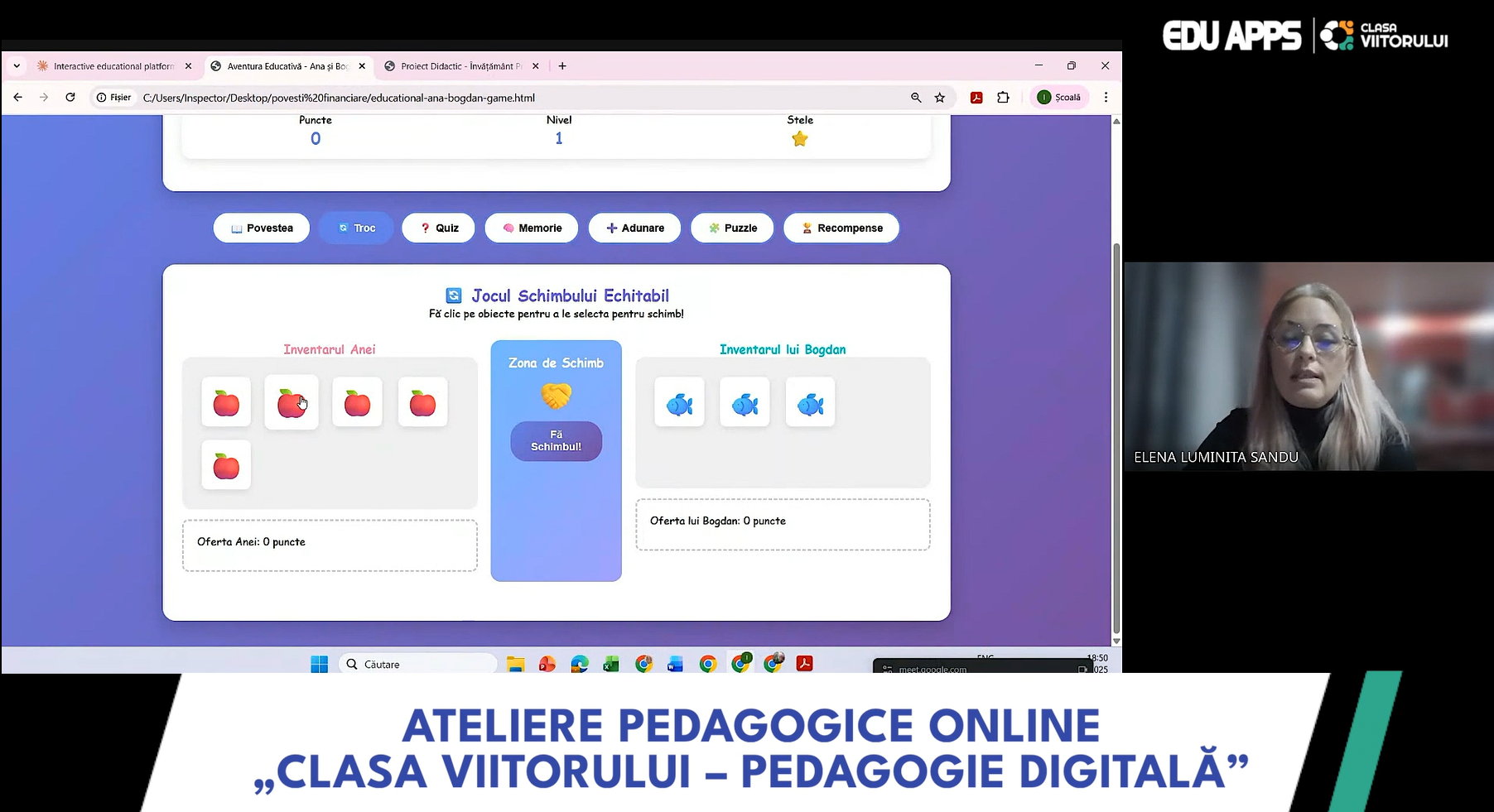
Task: Open the Școală profile menu
Action: [1059, 98]
